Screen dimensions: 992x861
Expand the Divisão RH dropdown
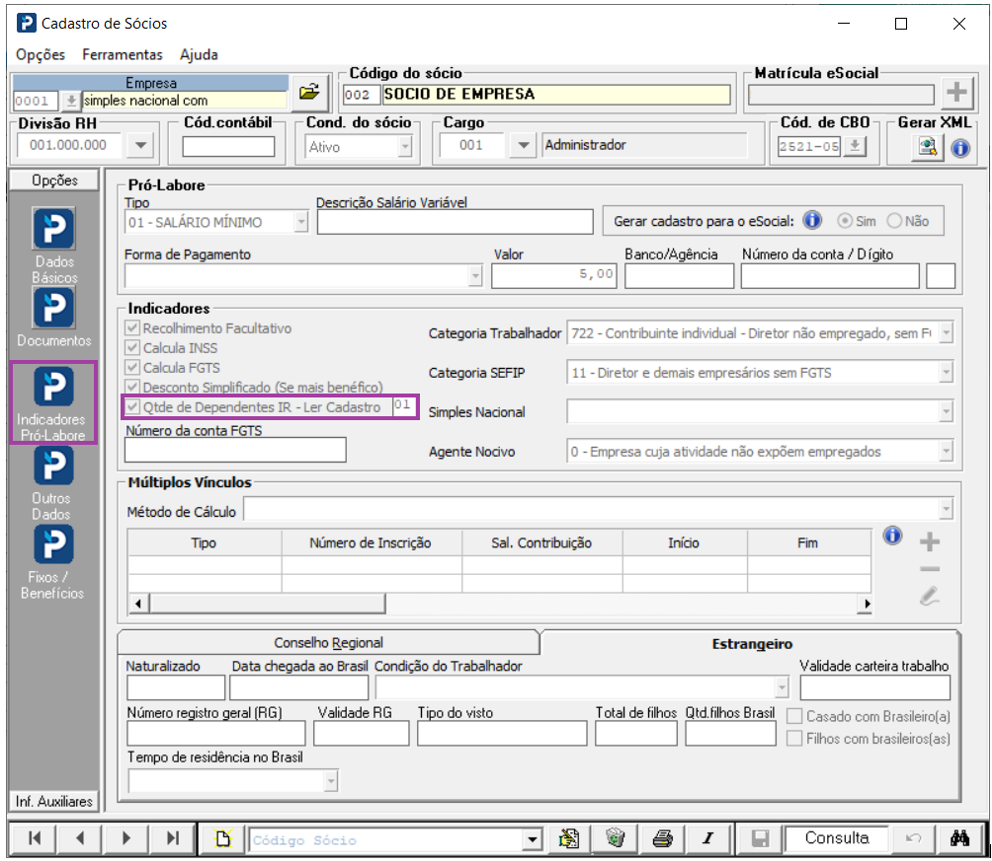pyautogui.click(x=140, y=146)
